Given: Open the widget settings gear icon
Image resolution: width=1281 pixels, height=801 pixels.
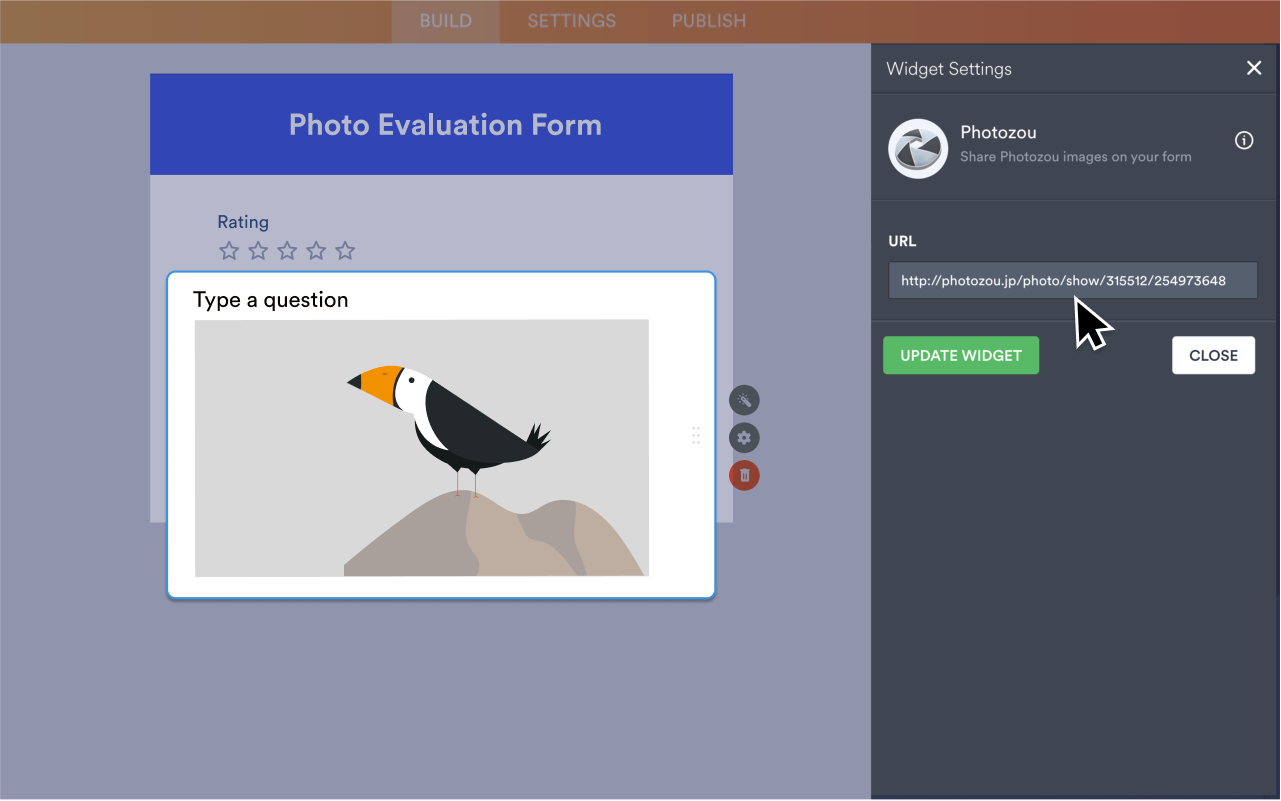Looking at the screenshot, I should click(744, 437).
